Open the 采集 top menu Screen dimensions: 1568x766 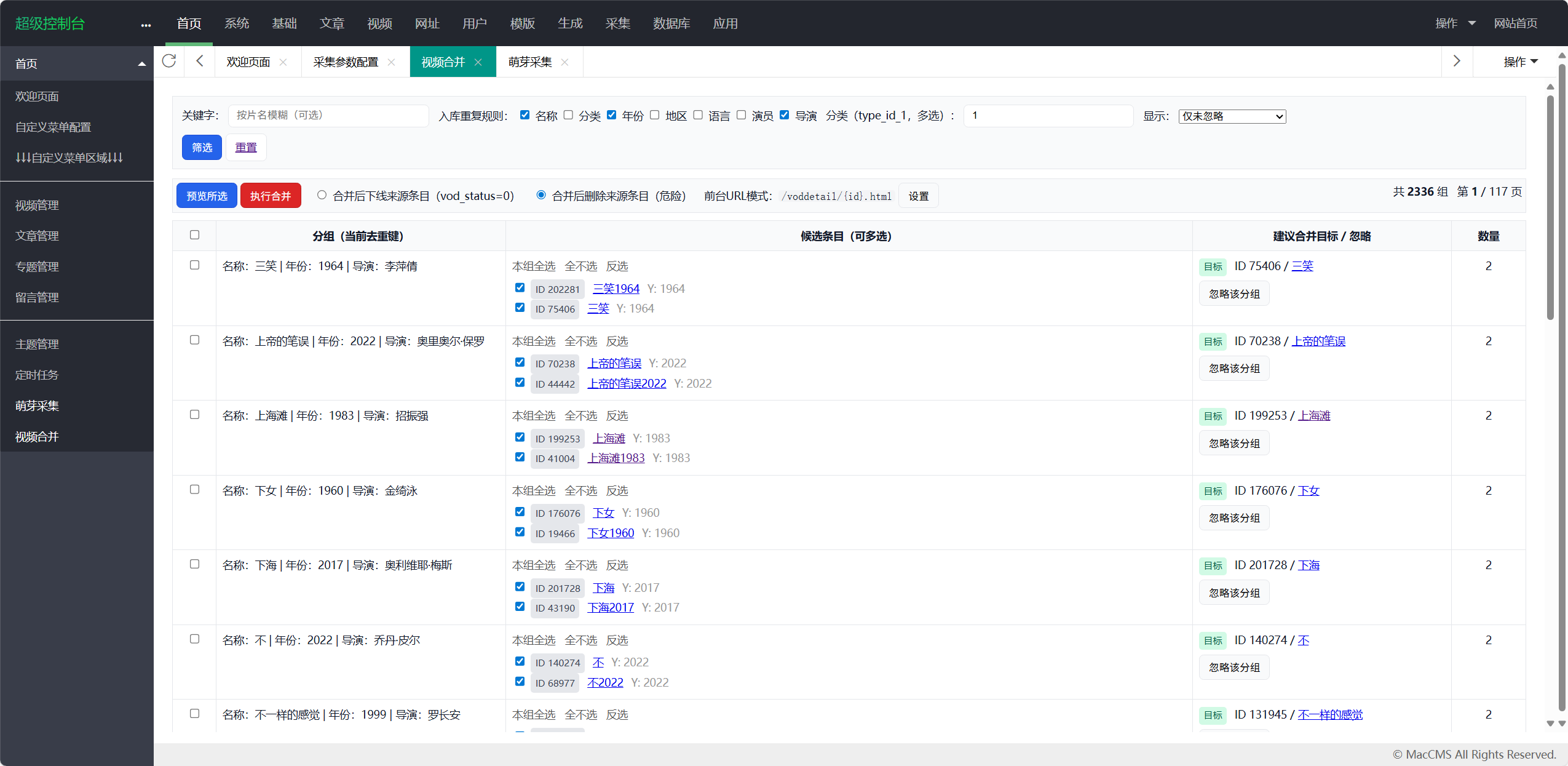618,23
